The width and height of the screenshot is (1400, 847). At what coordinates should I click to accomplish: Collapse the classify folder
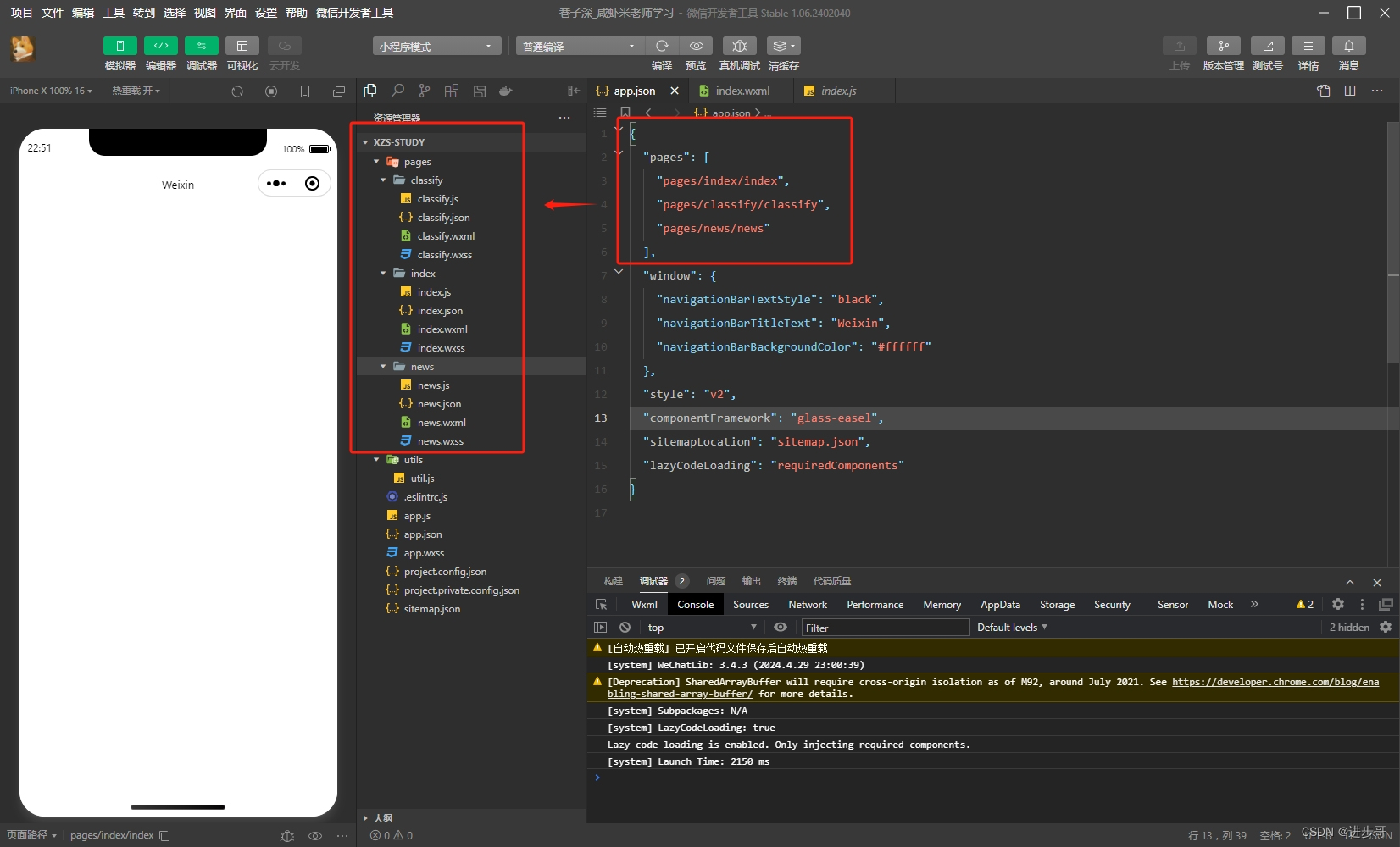coord(383,180)
